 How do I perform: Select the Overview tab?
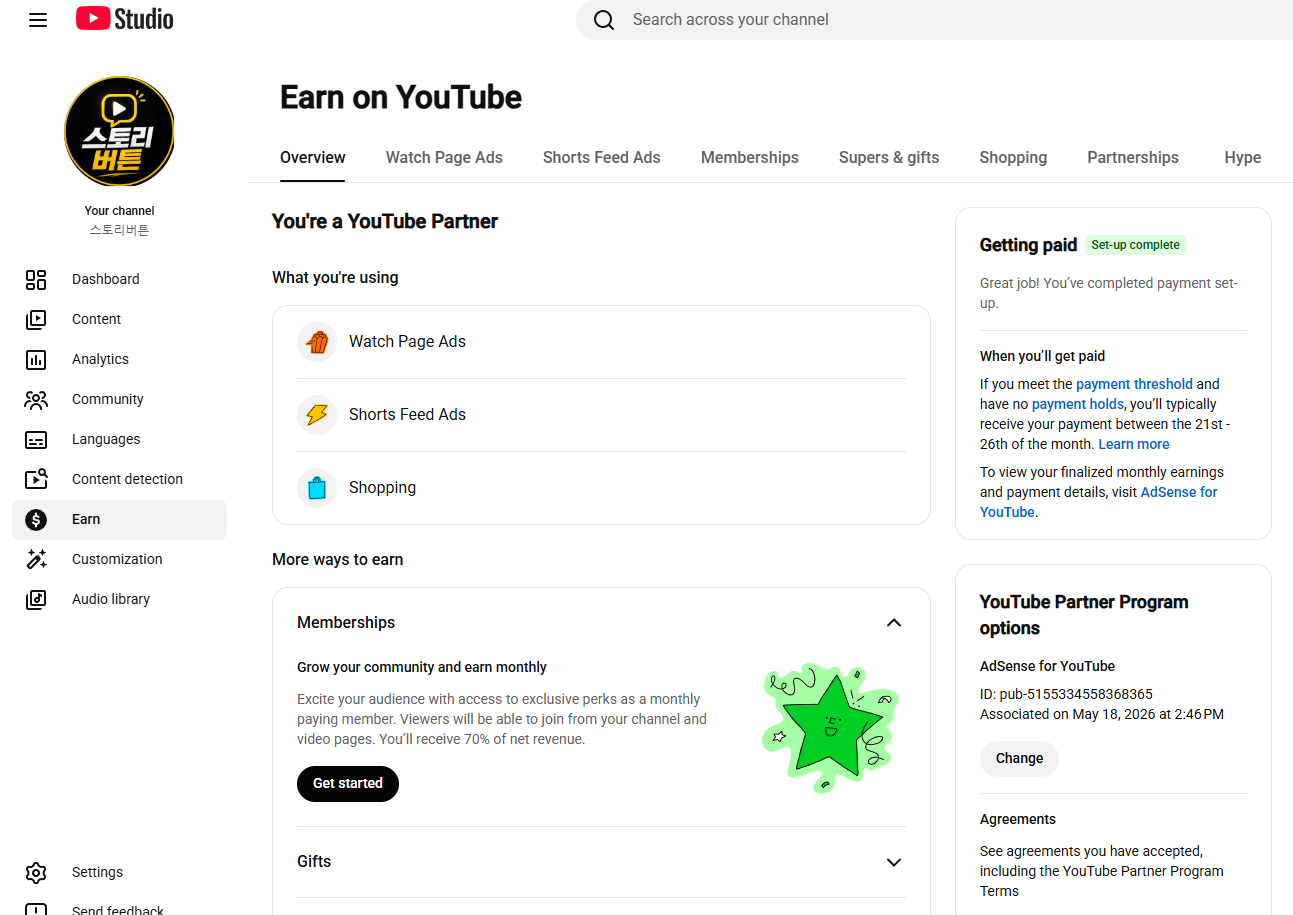(313, 157)
